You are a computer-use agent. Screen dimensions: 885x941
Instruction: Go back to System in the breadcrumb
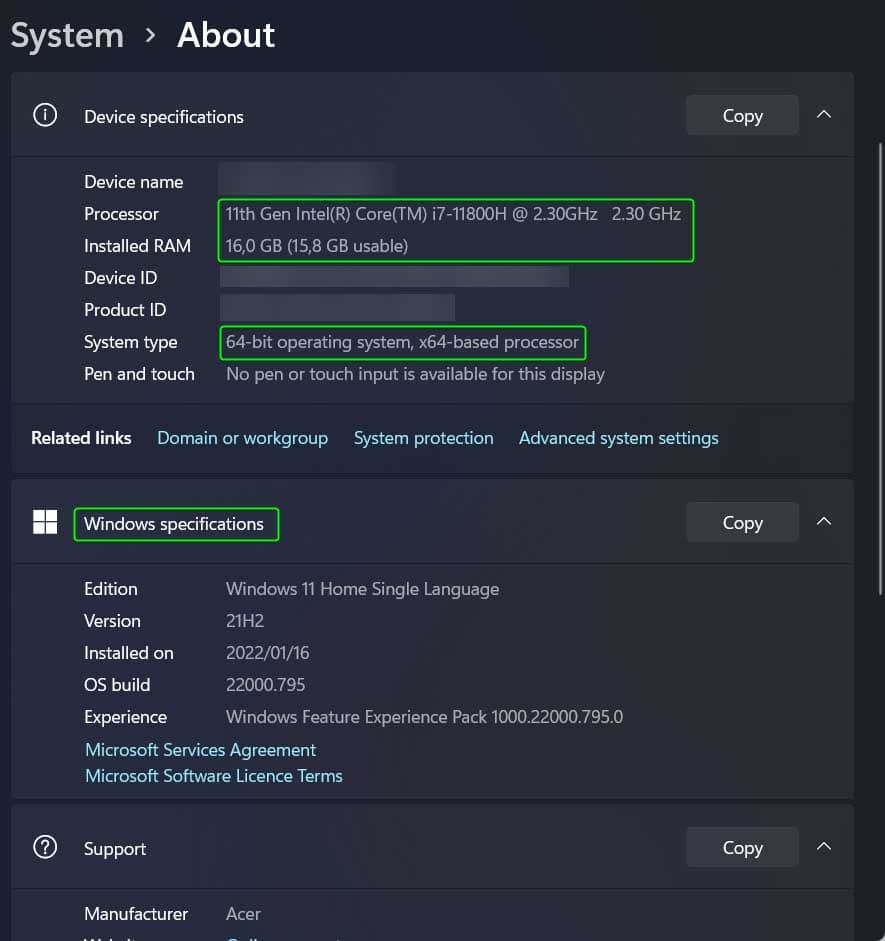click(67, 35)
